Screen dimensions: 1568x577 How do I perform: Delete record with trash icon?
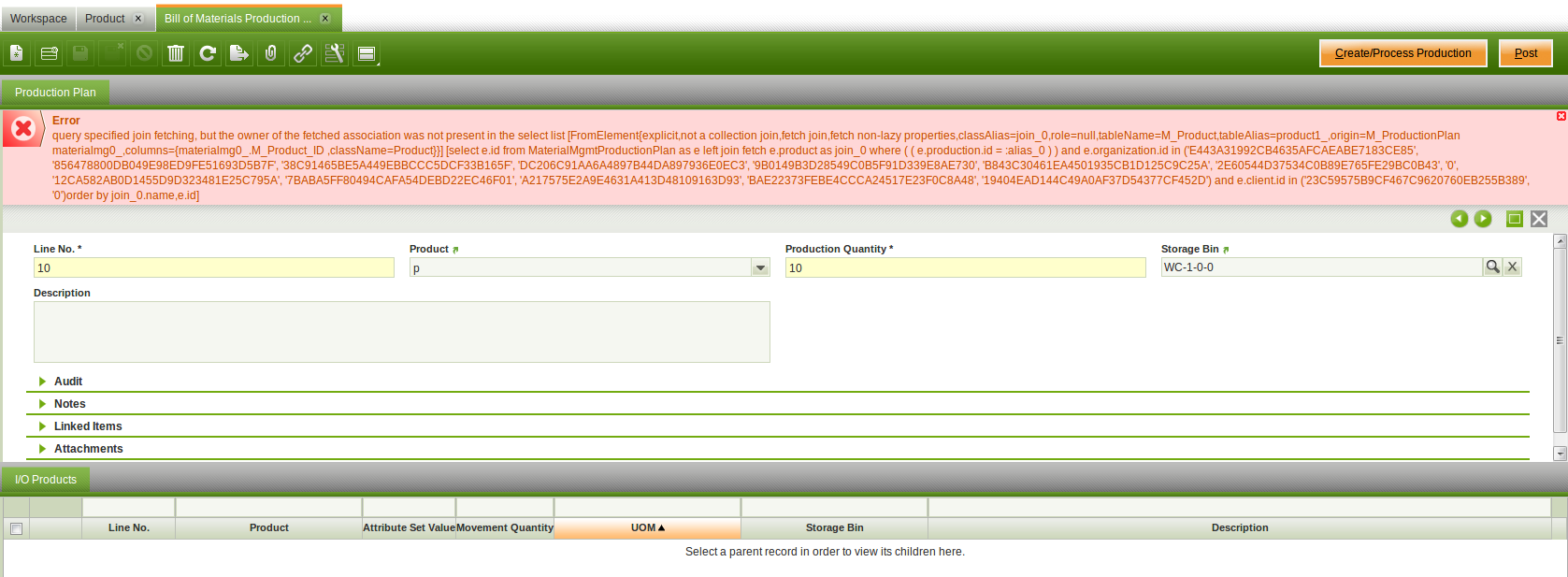[176, 53]
